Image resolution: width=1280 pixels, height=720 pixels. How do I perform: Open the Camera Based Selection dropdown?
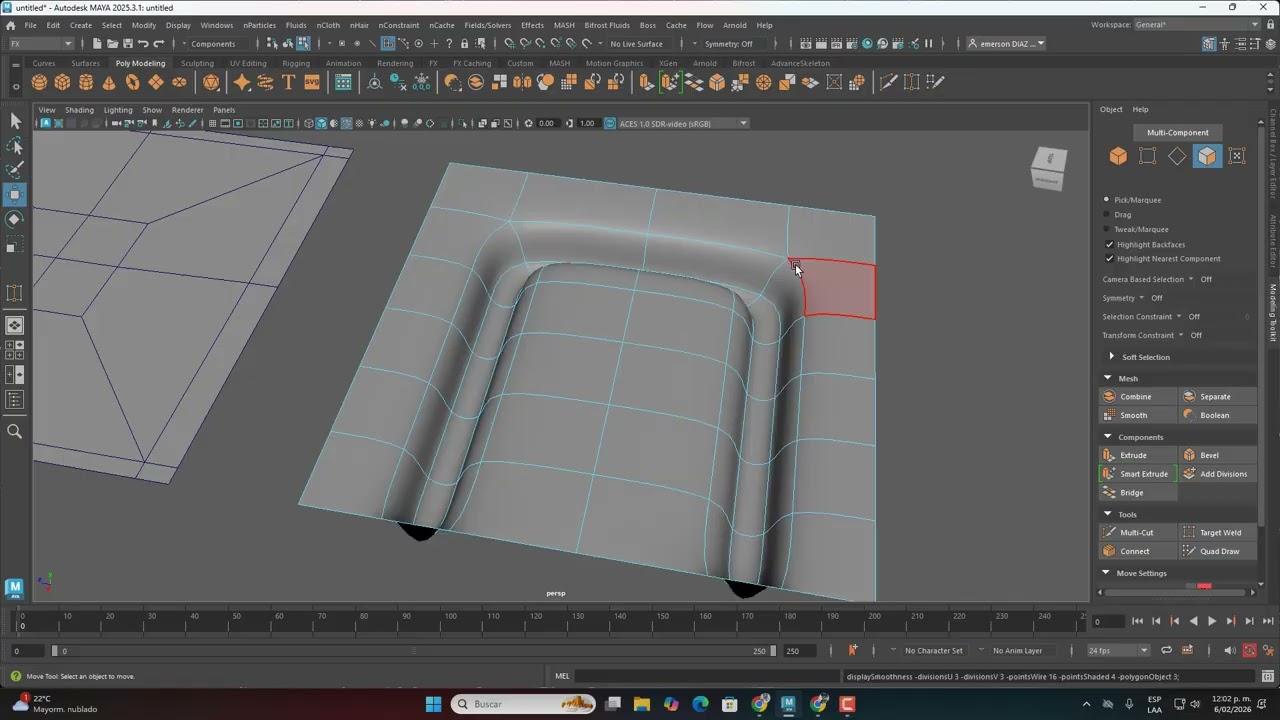pos(1190,279)
